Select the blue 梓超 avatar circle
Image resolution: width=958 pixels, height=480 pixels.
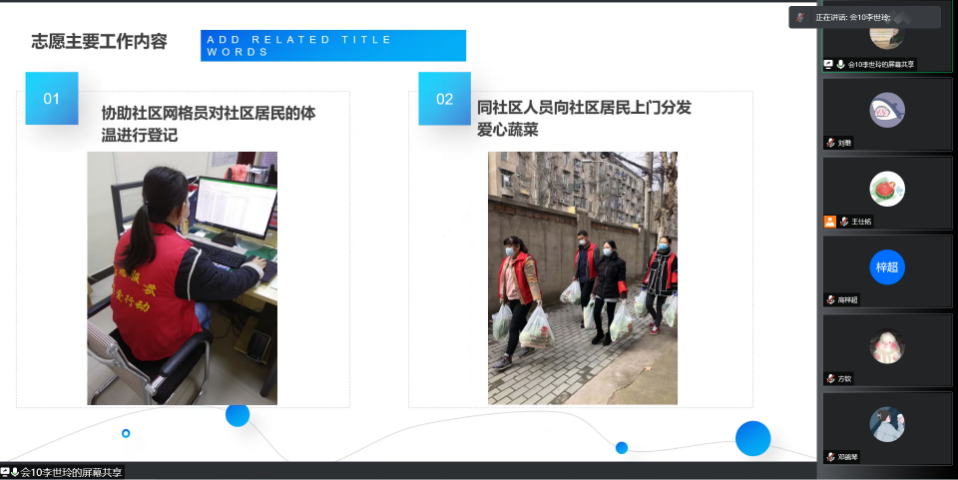pyautogui.click(x=886, y=267)
